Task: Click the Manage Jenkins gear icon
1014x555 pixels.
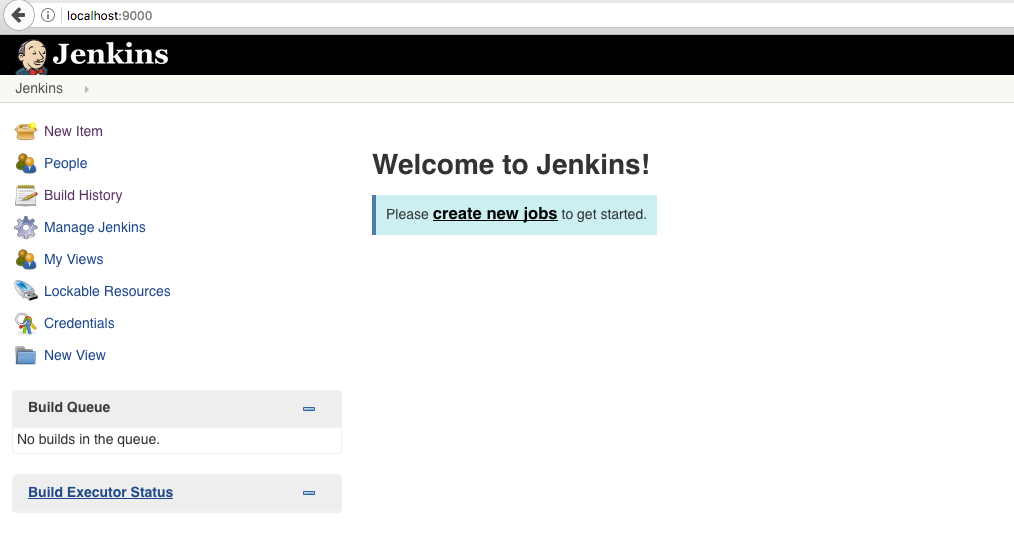Action: click(x=26, y=227)
